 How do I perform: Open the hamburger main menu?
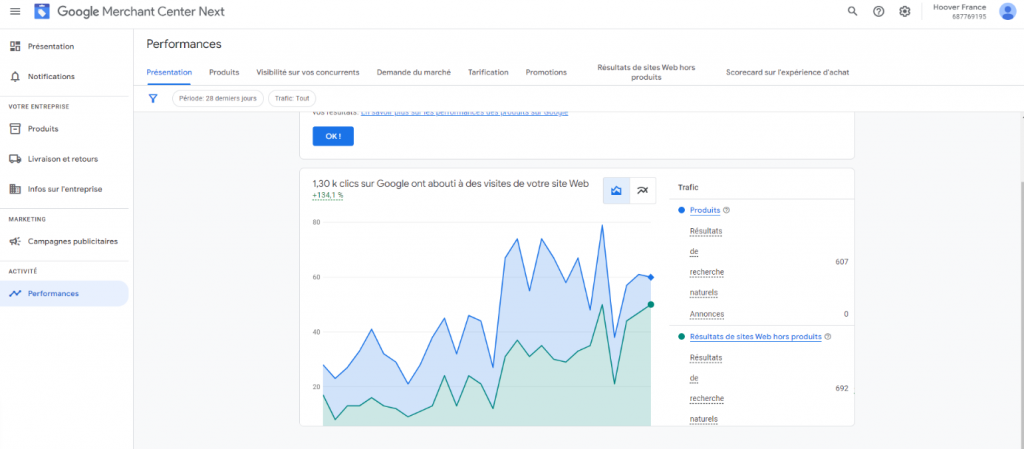click(x=14, y=12)
